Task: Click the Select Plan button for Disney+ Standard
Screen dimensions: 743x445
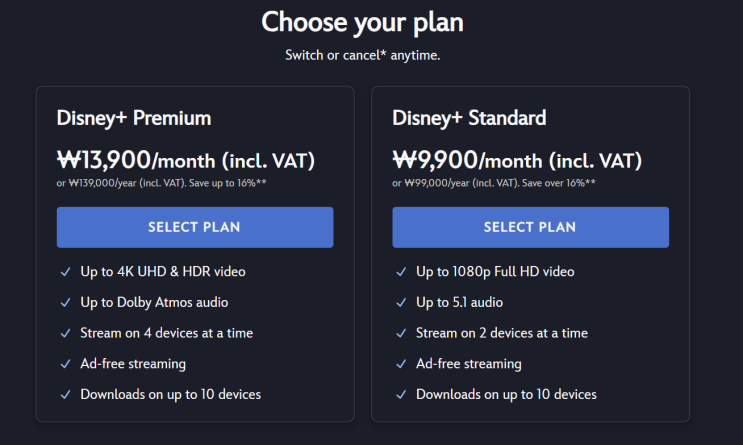Action: coord(530,227)
